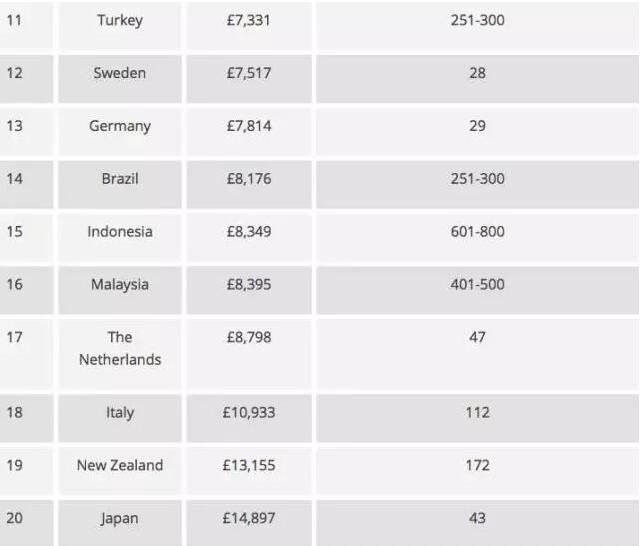Select the Japan cost £14,897
The image size is (641, 546).
pyautogui.click(x=249, y=518)
